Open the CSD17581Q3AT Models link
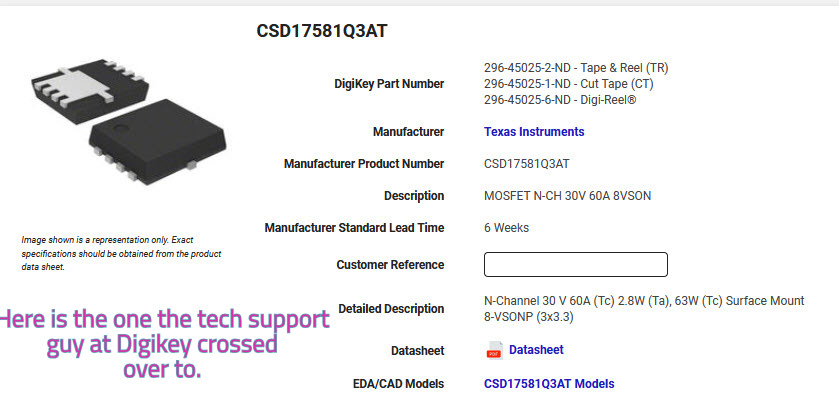The height and width of the screenshot is (413, 839). click(549, 384)
